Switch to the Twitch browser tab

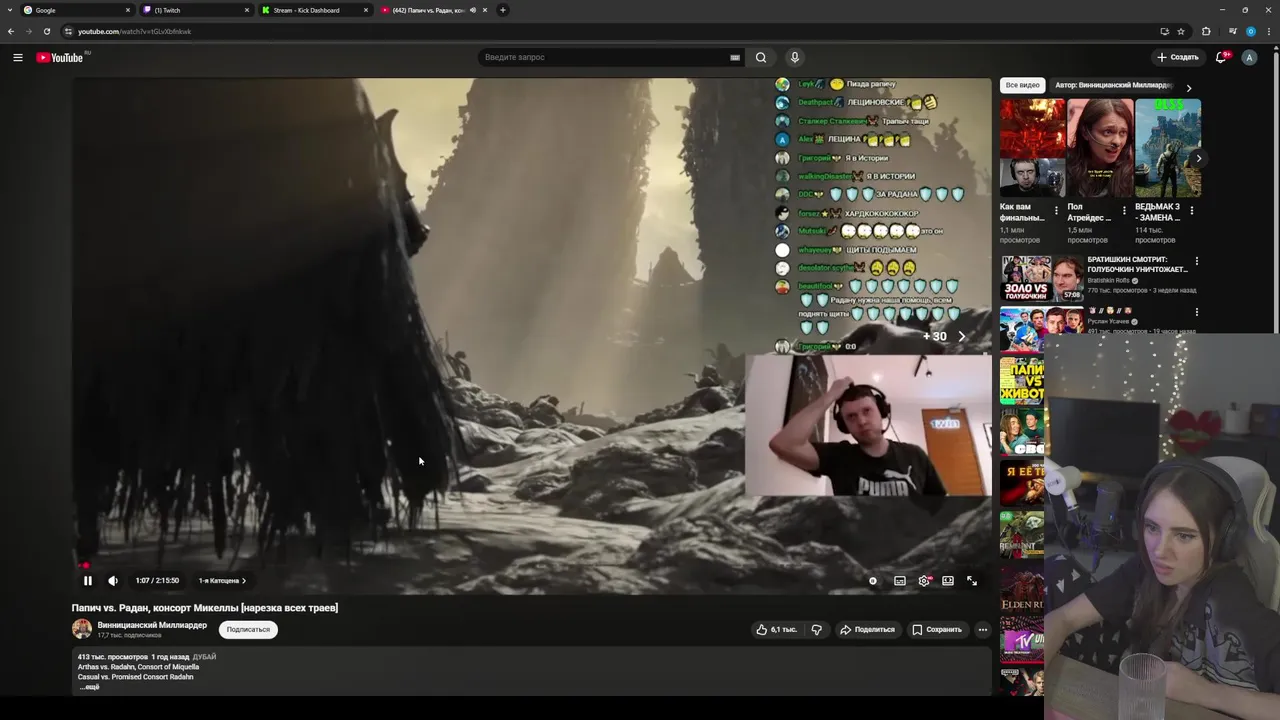[x=196, y=10]
